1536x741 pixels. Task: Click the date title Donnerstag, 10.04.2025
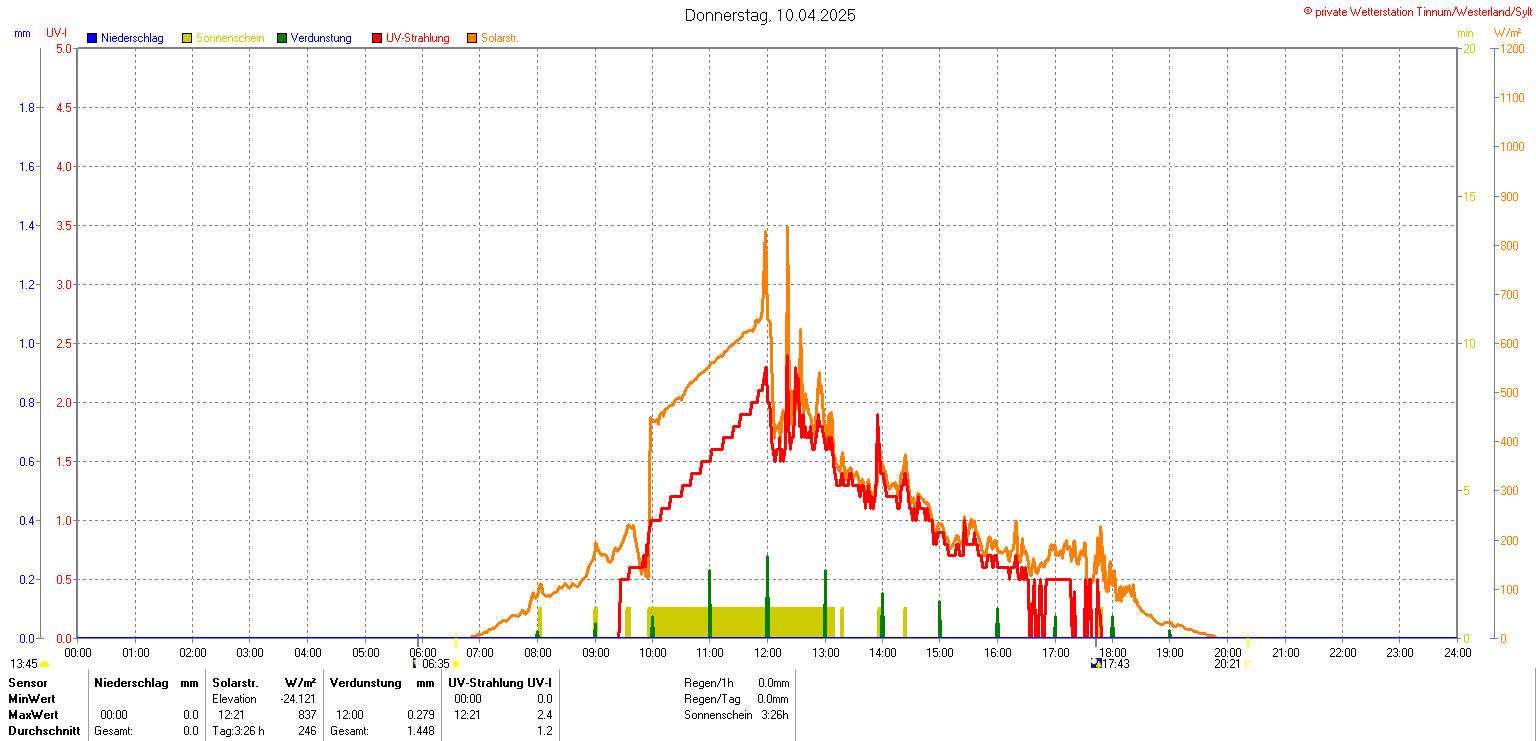pyautogui.click(x=770, y=15)
